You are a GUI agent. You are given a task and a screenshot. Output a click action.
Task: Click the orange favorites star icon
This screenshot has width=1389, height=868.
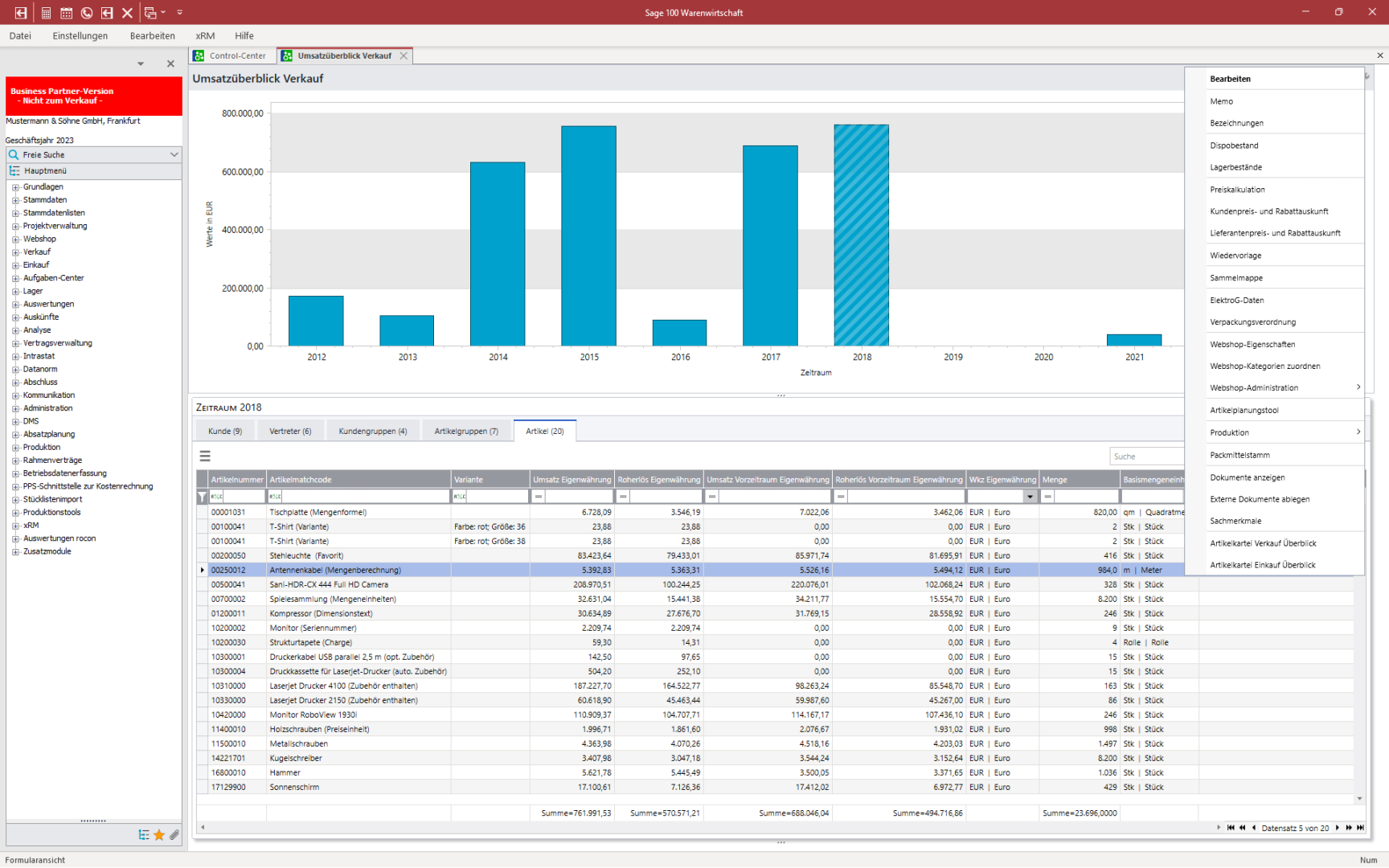click(x=159, y=835)
